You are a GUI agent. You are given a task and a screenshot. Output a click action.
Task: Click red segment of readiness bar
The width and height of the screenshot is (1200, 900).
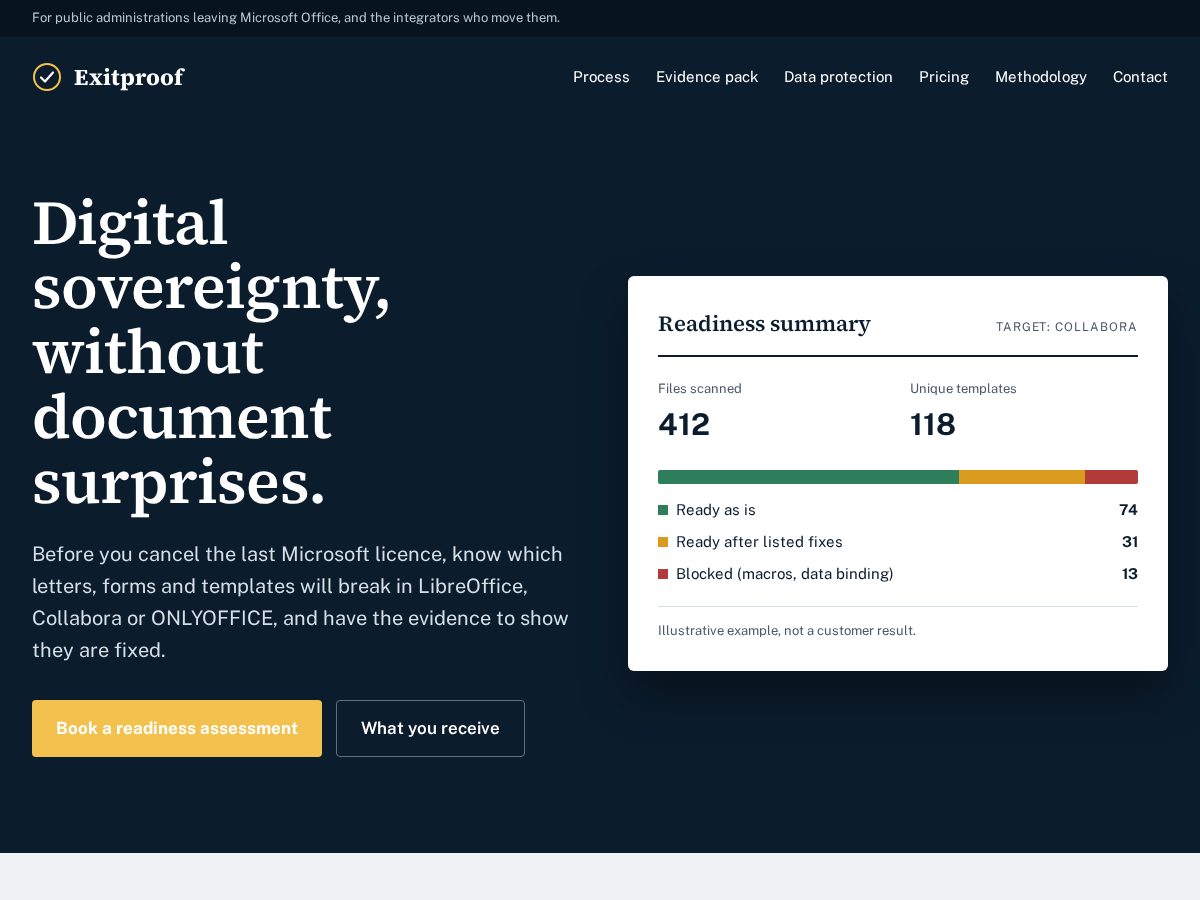tap(1111, 477)
